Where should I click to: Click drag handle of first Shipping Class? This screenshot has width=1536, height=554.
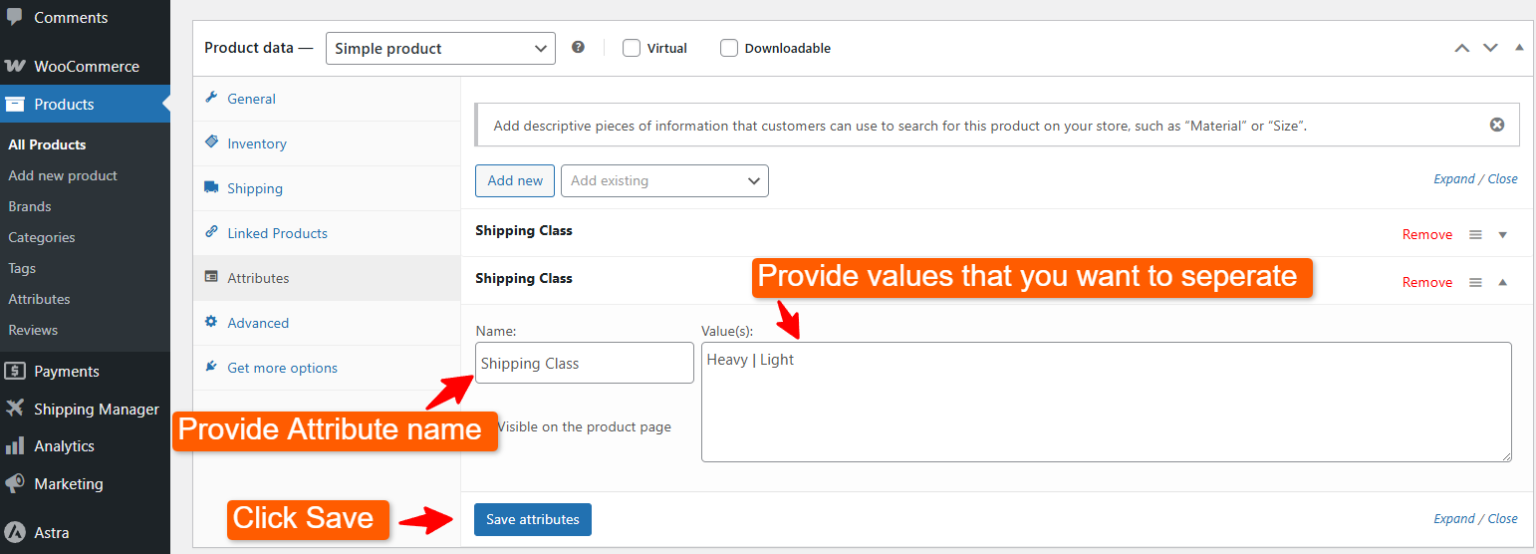(x=1475, y=234)
